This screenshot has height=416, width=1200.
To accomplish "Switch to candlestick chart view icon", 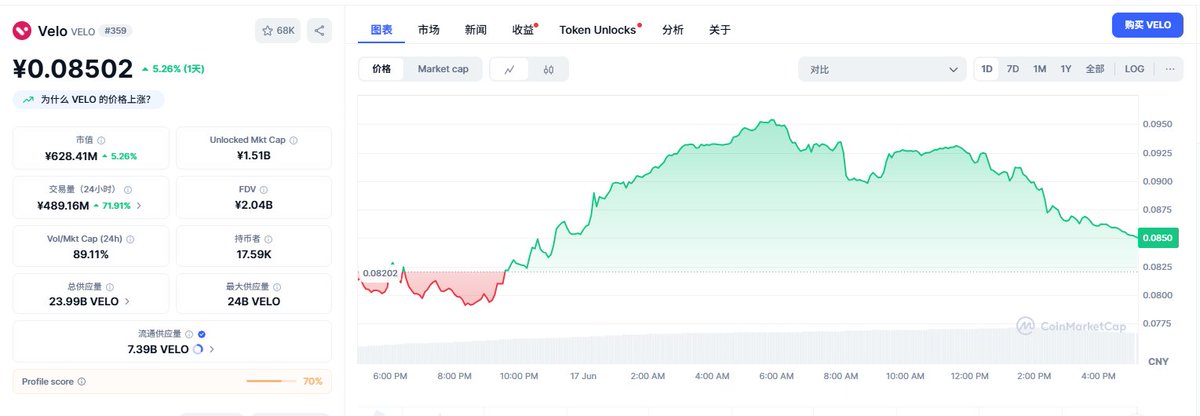I will pyautogui.click(x=548, y=69).
